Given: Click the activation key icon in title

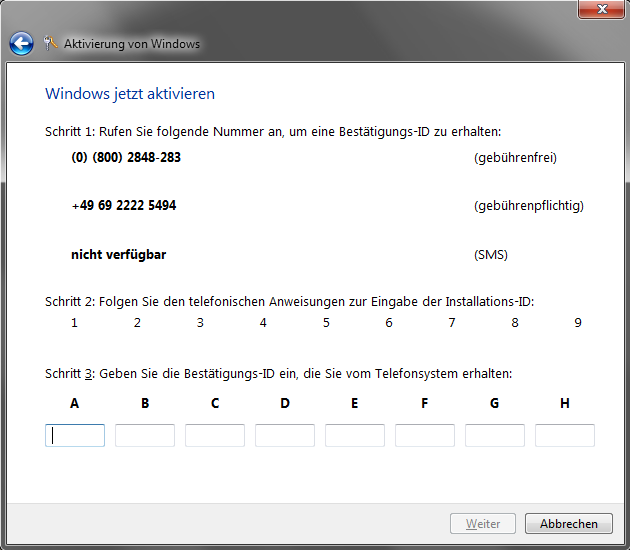Looking at the screenshot, I should [x=50, y=43].
